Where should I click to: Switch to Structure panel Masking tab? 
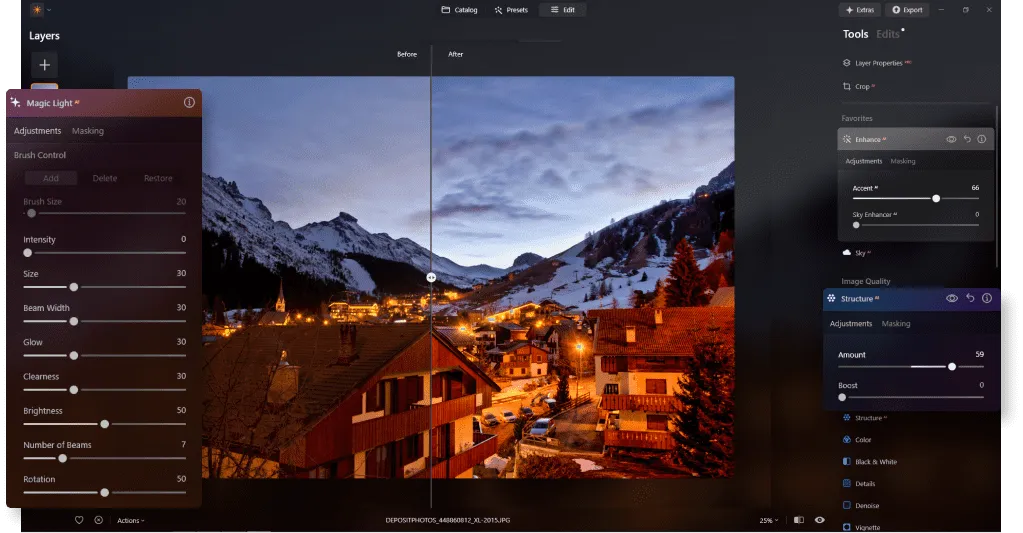tap(896, 324)
